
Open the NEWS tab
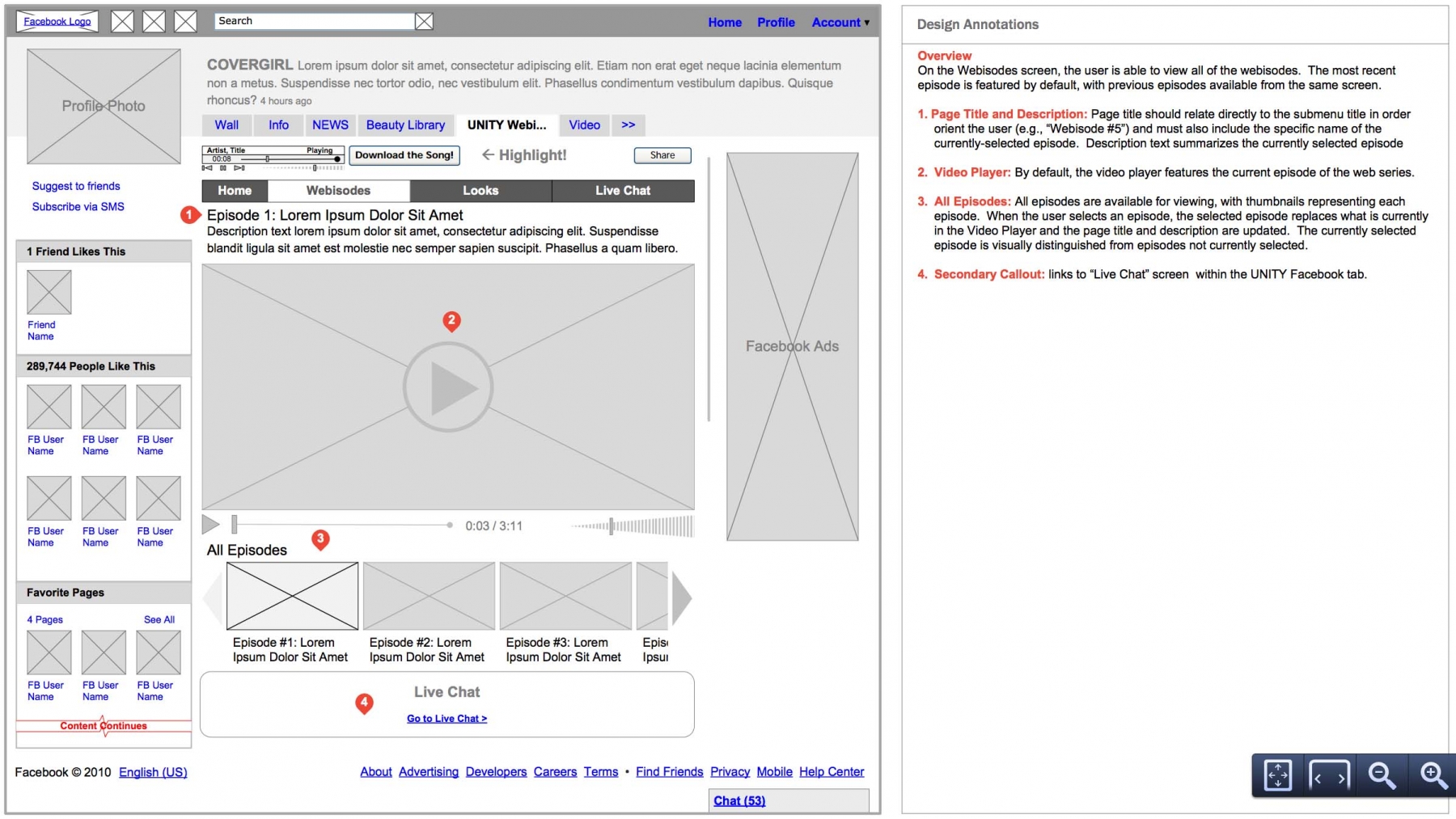pos(330,125)
